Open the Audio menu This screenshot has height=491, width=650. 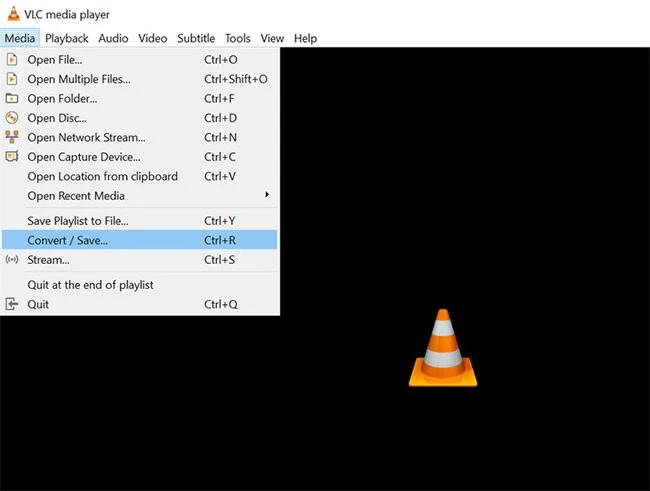tap(113, 38)
